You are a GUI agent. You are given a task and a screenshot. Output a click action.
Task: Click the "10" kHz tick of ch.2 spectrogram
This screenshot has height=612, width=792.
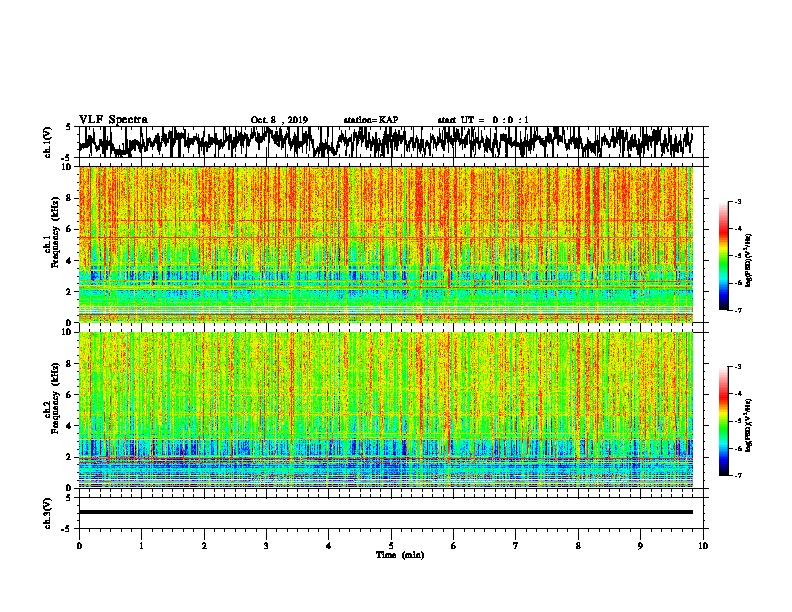coord(67,332)
